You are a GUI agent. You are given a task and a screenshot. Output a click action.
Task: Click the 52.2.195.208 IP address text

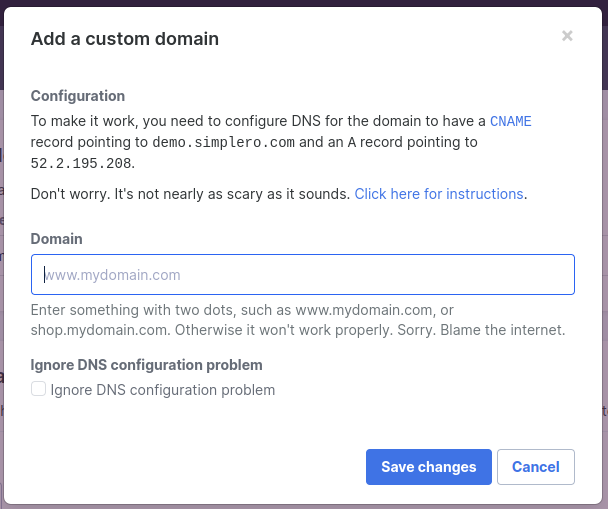(x=81, y=163)
